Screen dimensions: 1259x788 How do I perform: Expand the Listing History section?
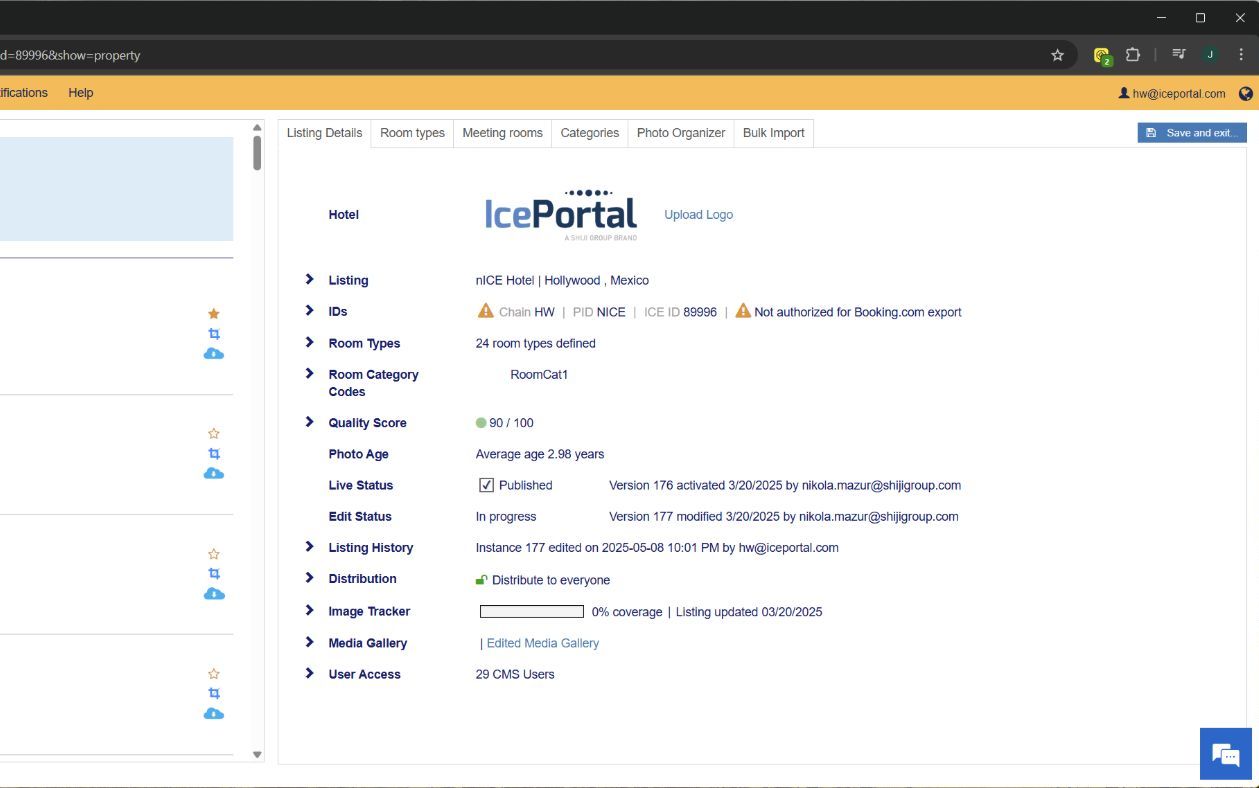309,546
